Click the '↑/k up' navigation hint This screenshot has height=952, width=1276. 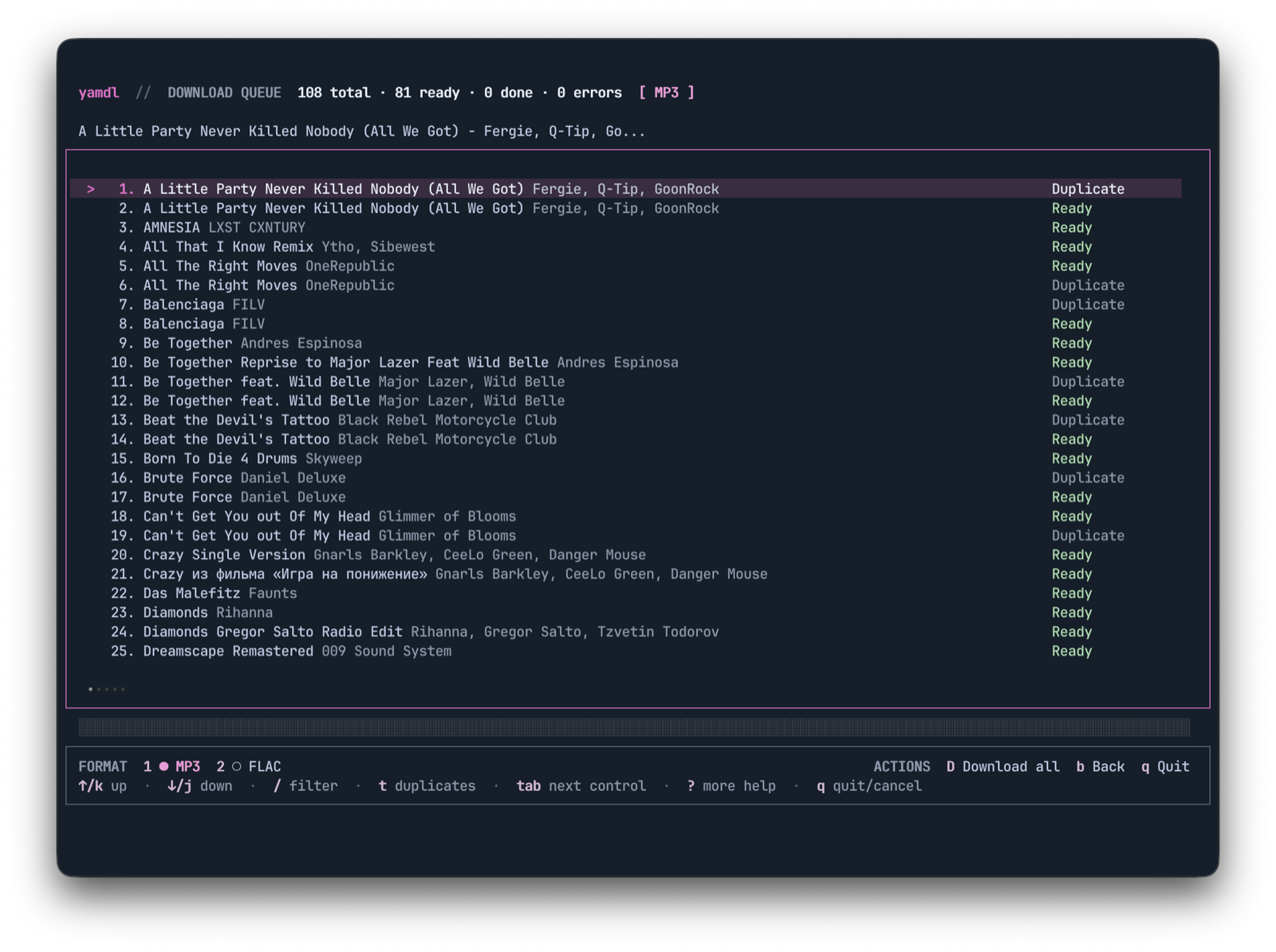[103, 786]
